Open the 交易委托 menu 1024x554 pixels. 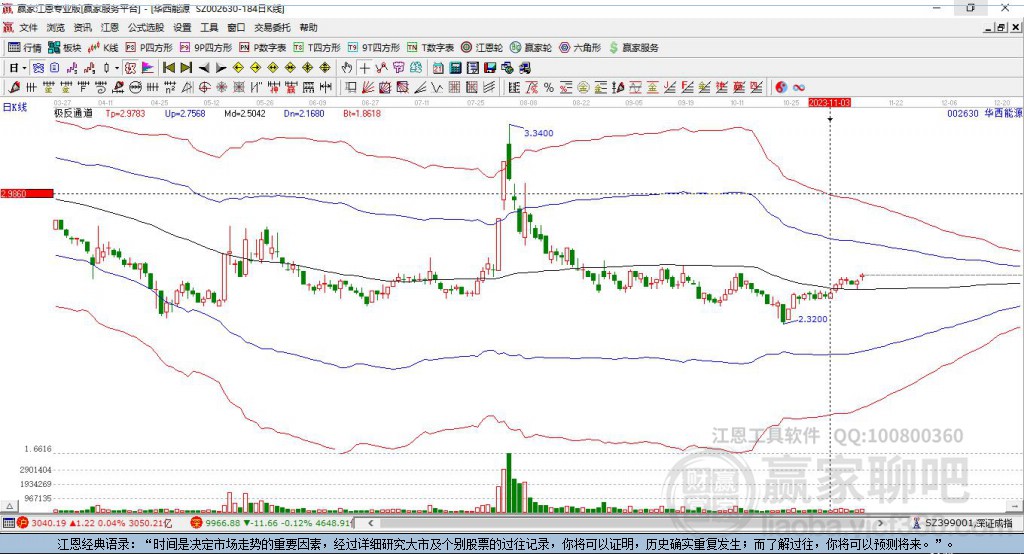pyautogui.click(x=272, y=27)
